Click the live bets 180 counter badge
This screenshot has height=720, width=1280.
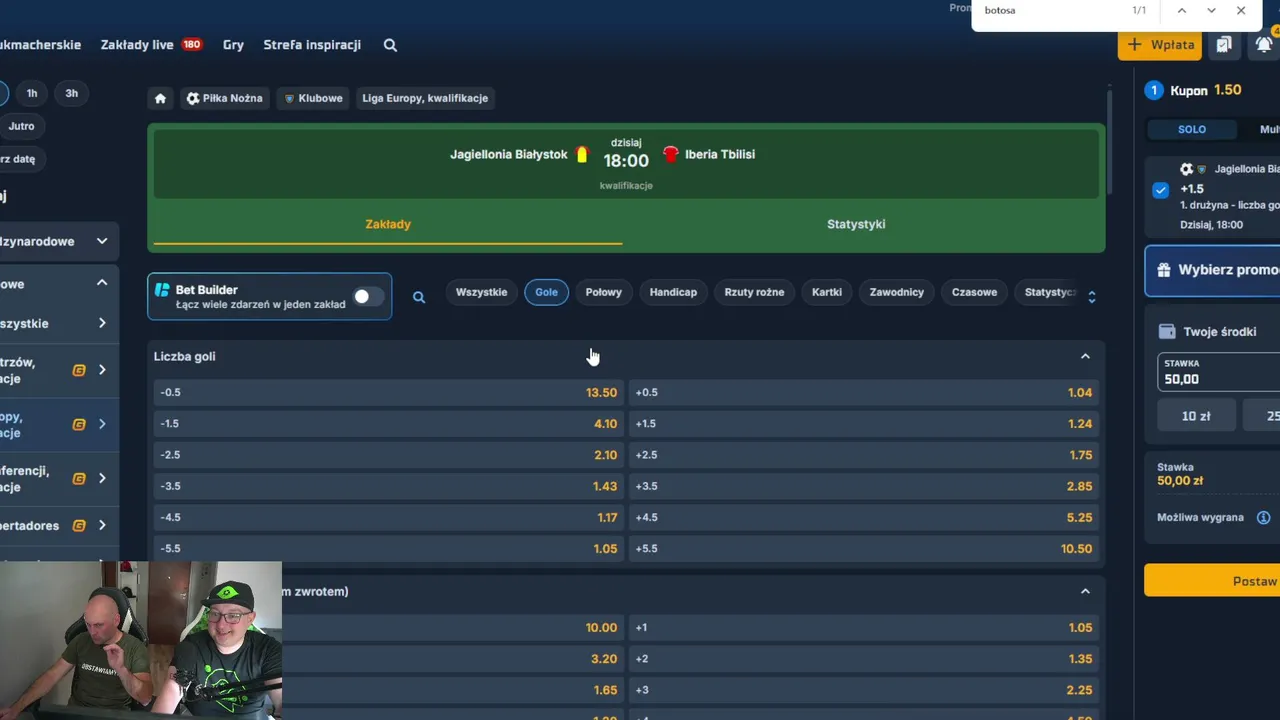(x=191, y=45)
